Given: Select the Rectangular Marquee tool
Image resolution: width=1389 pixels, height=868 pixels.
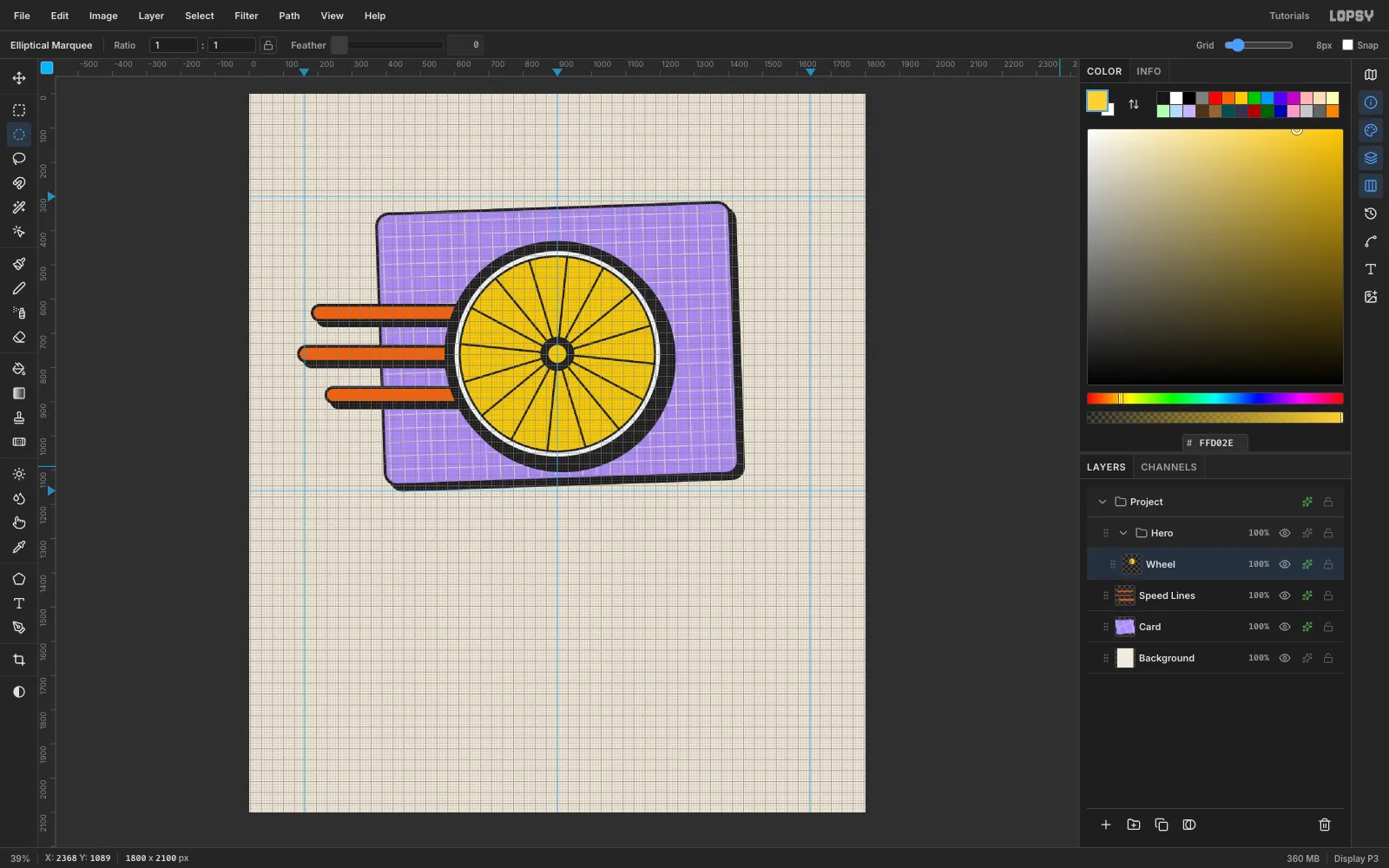Looking at the screenshot, I should (x=19, y=110).
